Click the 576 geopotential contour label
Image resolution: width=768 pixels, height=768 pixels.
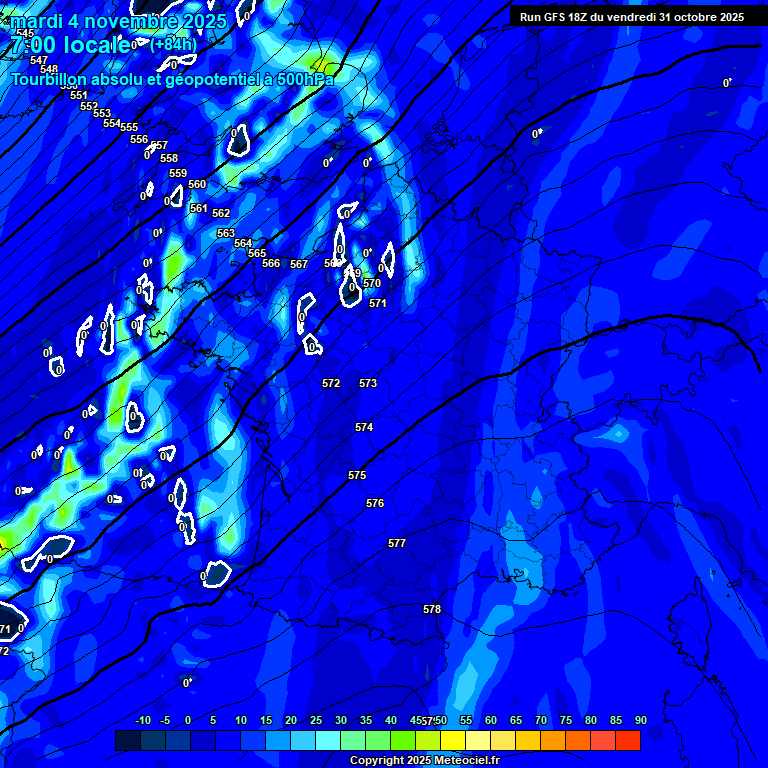[x=375, y=503]
